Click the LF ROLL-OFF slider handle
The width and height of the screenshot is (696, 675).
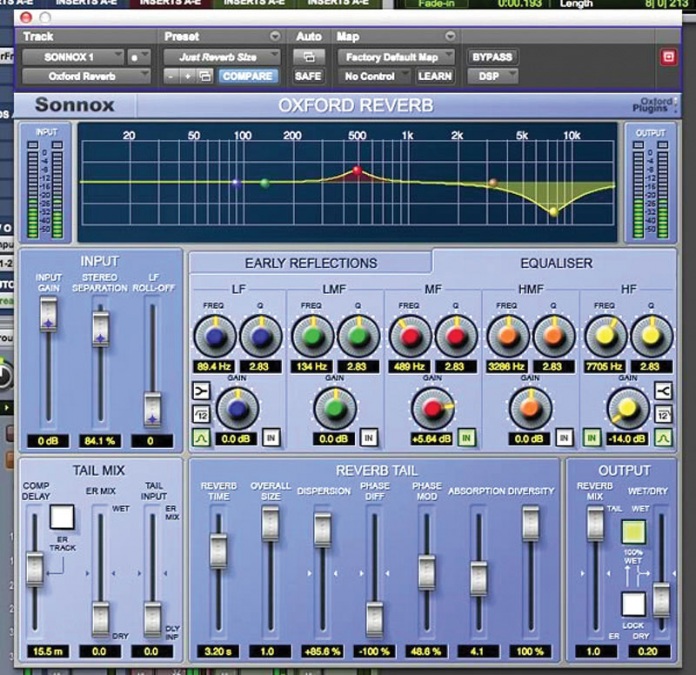153,409
